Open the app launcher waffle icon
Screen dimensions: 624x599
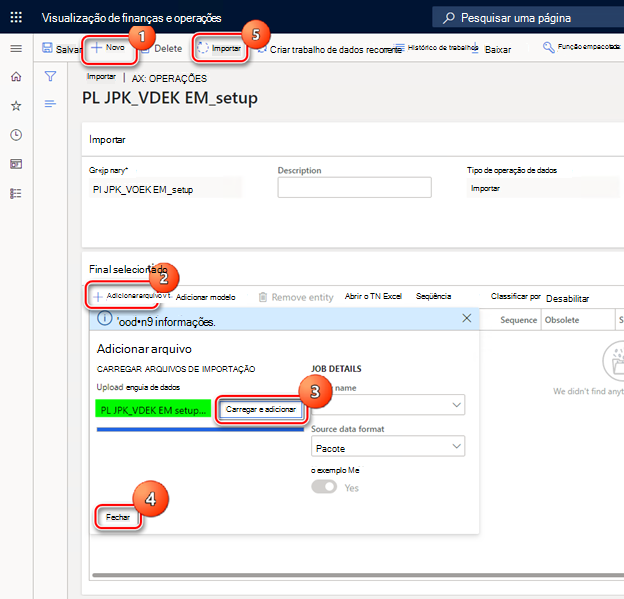pyautogui.click(x=16, y=17)
